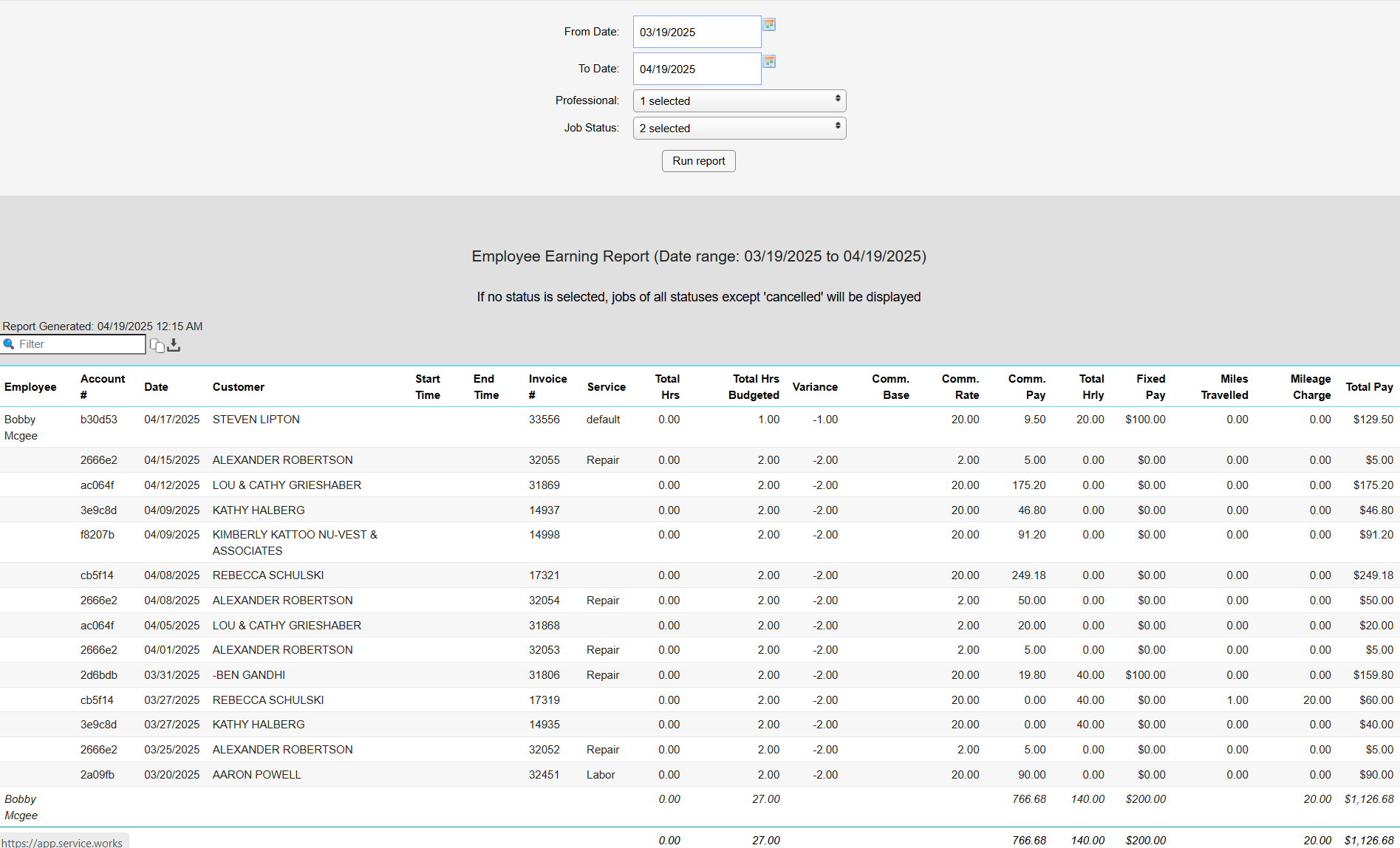Click invoice number 32451
Screen dimensions: 1400x848
pyautogui.click(x=544, y=775)
